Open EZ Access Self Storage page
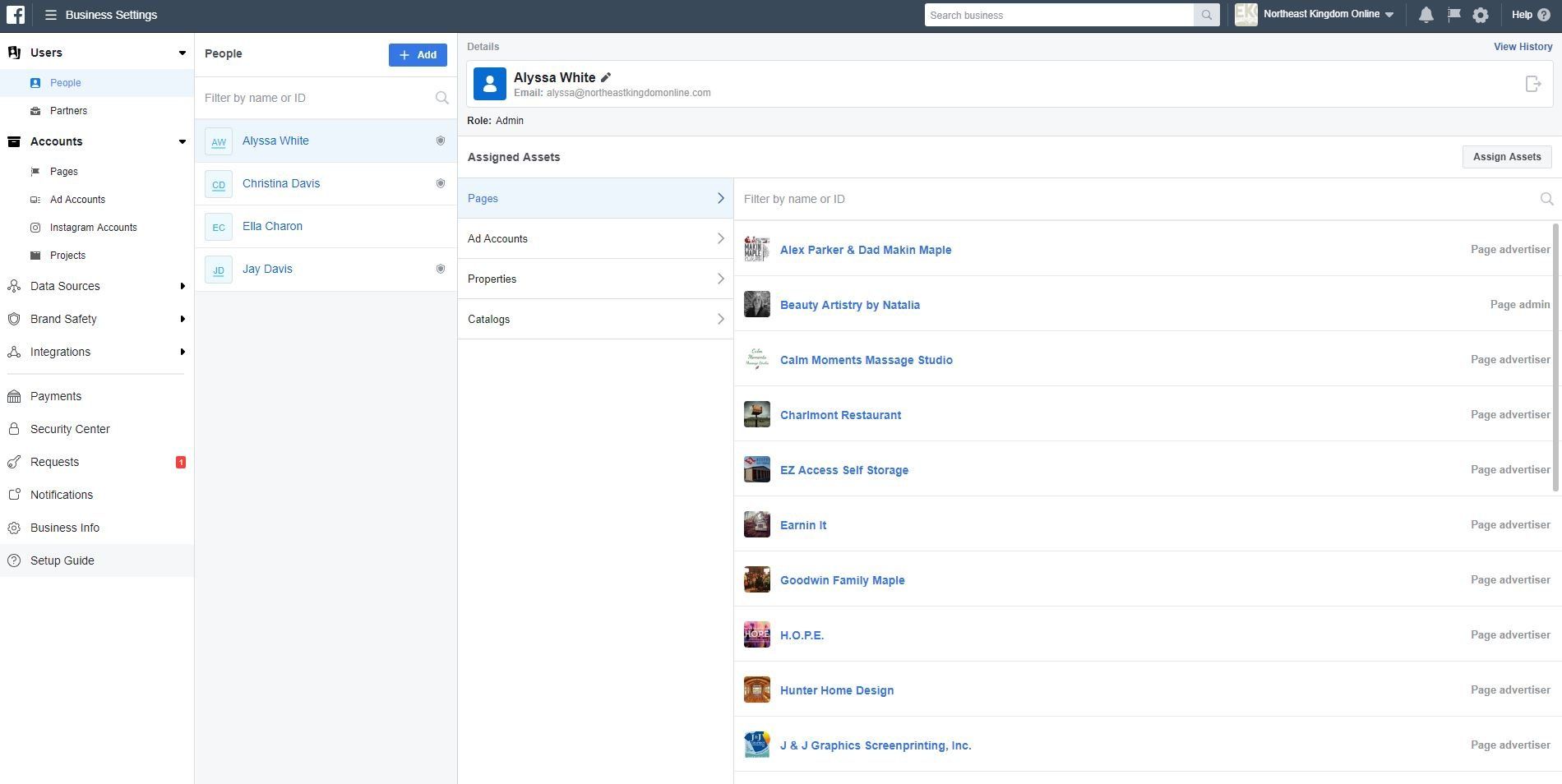This screenshot has height=784, width=1562. [844, 470]
